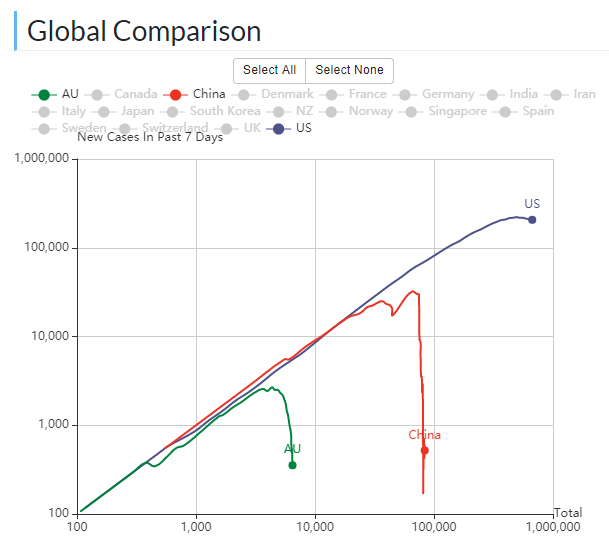This screenshot has height=553, width=609.
Task: Click the Select All button
Action: pyautogui.click(x=269, y=70)
